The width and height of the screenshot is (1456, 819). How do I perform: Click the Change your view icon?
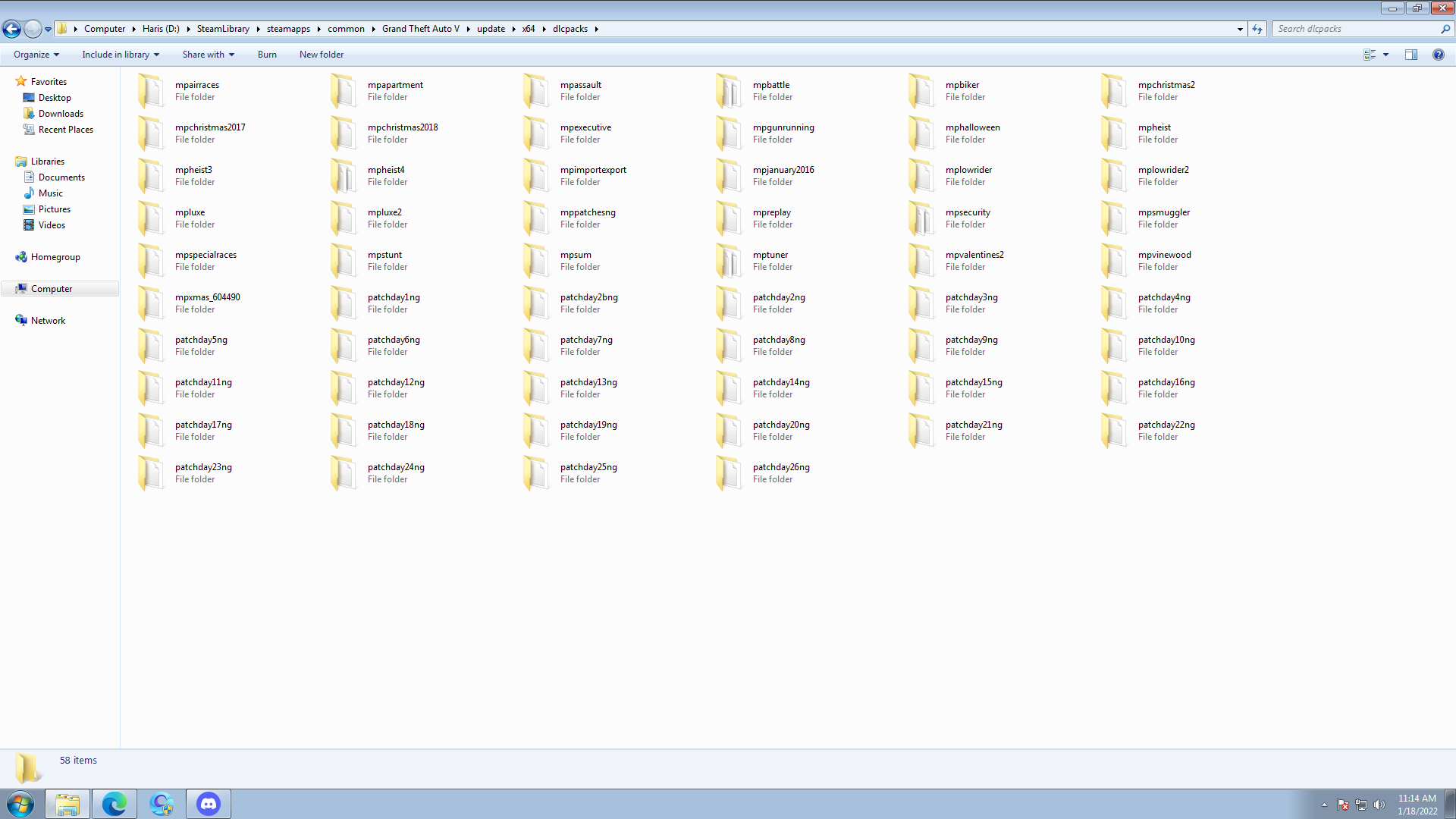pyautogui.click(x=1370, y=55)
